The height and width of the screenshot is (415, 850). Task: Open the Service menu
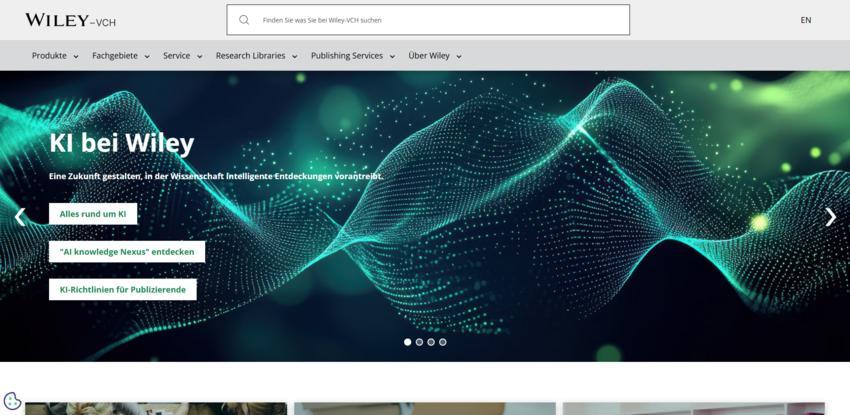[176, 55]
